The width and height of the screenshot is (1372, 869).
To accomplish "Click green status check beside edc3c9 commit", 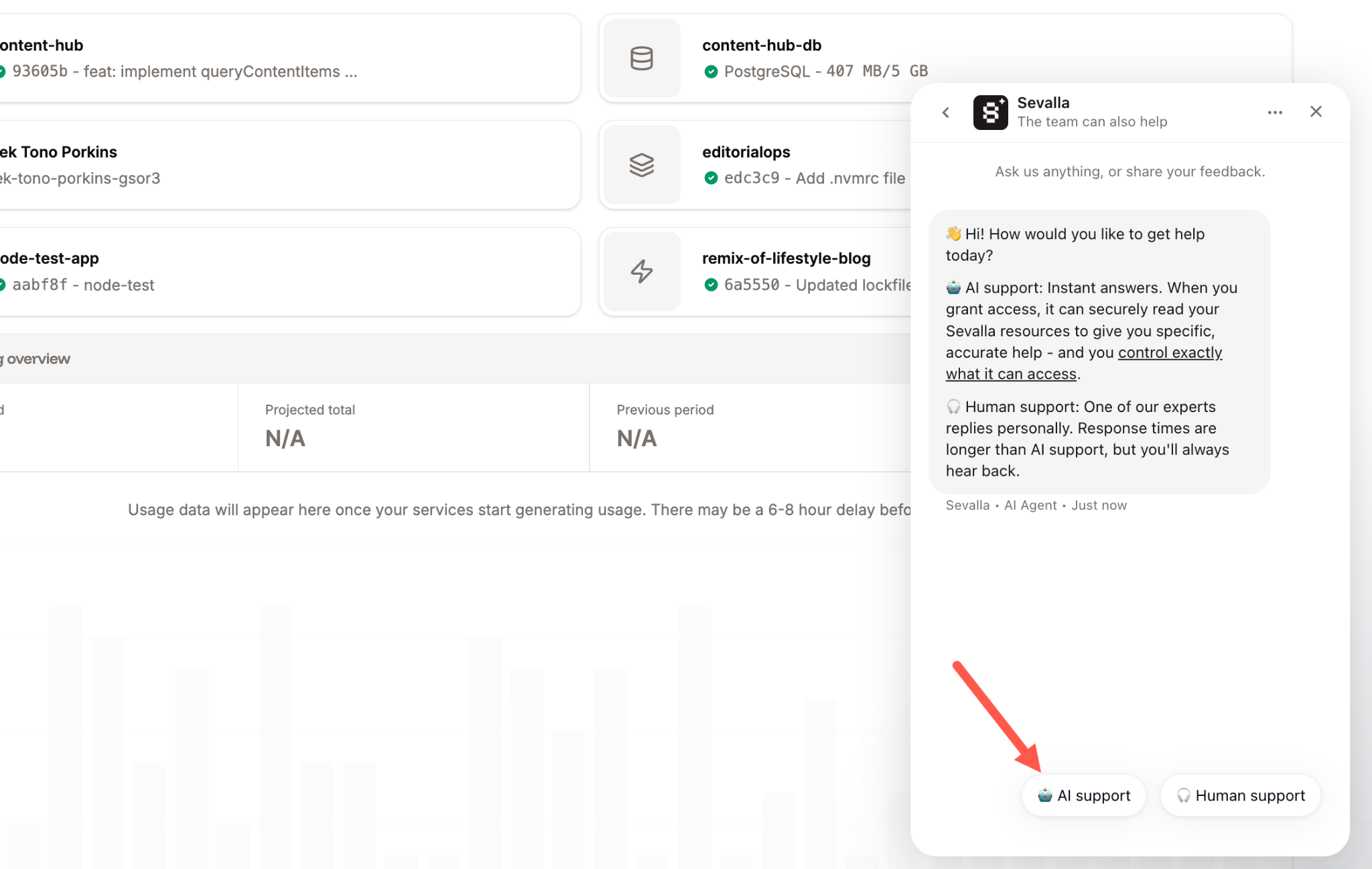I will [x=711, y=178].
